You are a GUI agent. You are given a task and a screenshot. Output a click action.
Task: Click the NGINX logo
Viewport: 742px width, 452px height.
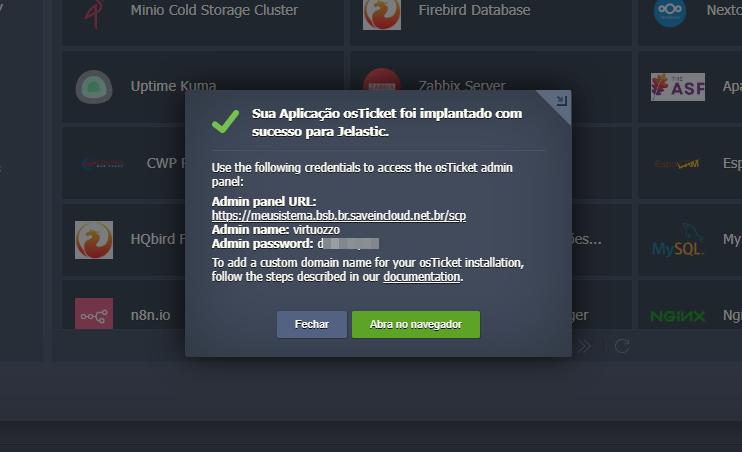[678, 316]
